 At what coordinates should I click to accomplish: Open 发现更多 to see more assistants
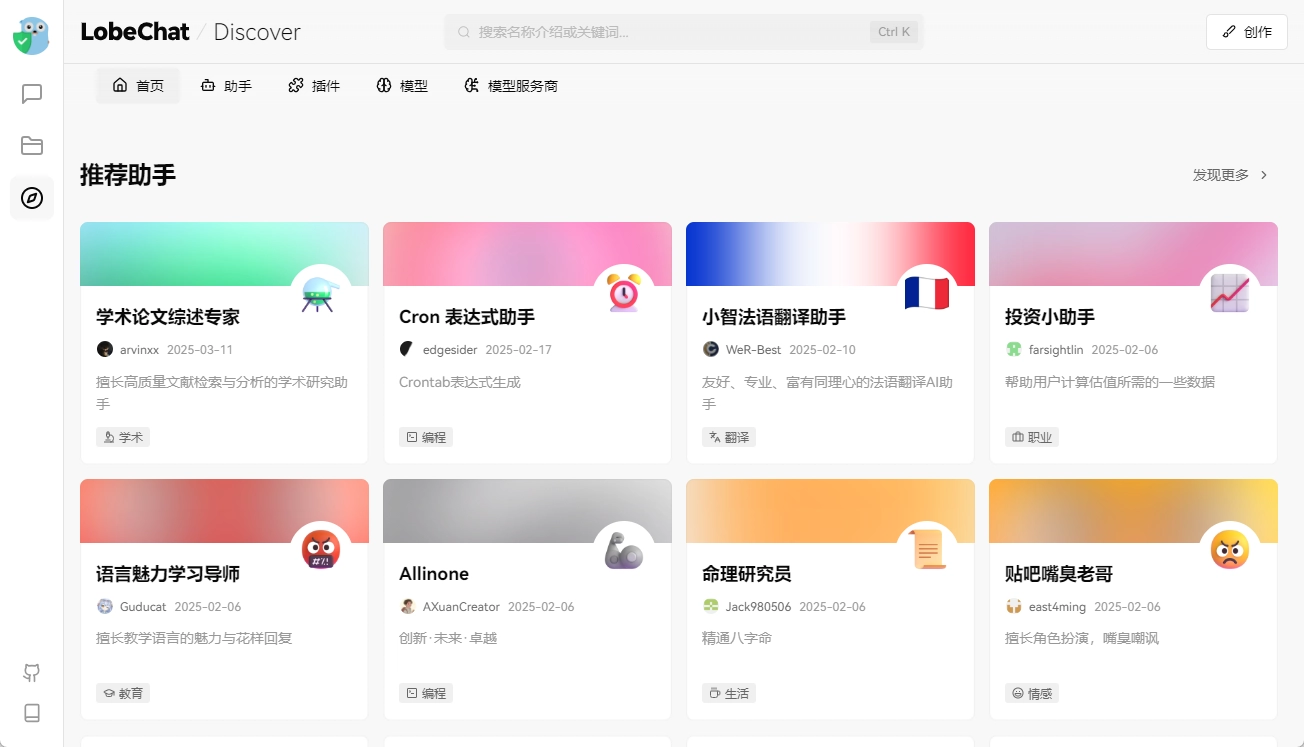tap(1227, 174)
